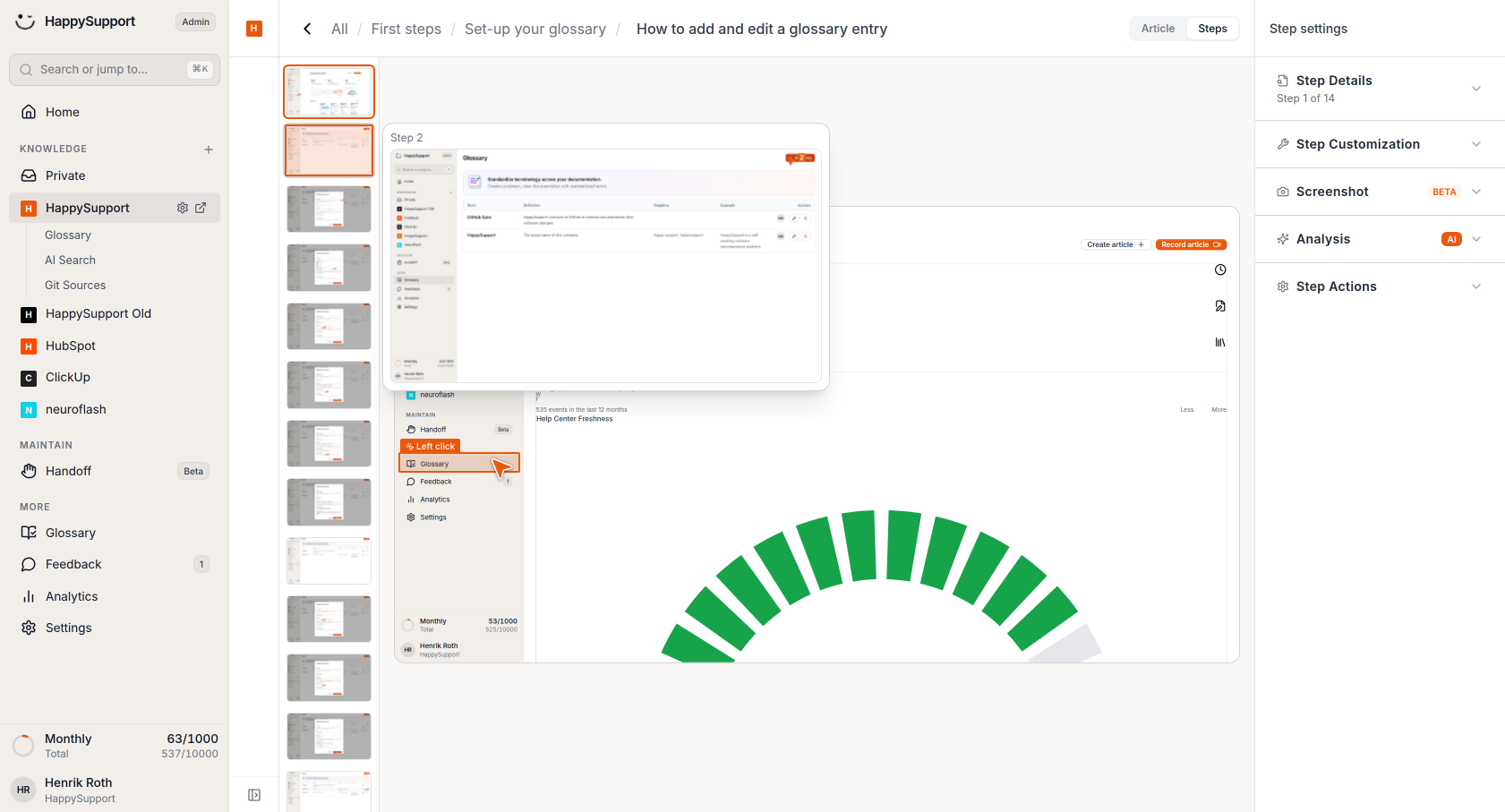Click the HappySupport smiley logo
1505x812 pixels.
[x=25, y=21]
